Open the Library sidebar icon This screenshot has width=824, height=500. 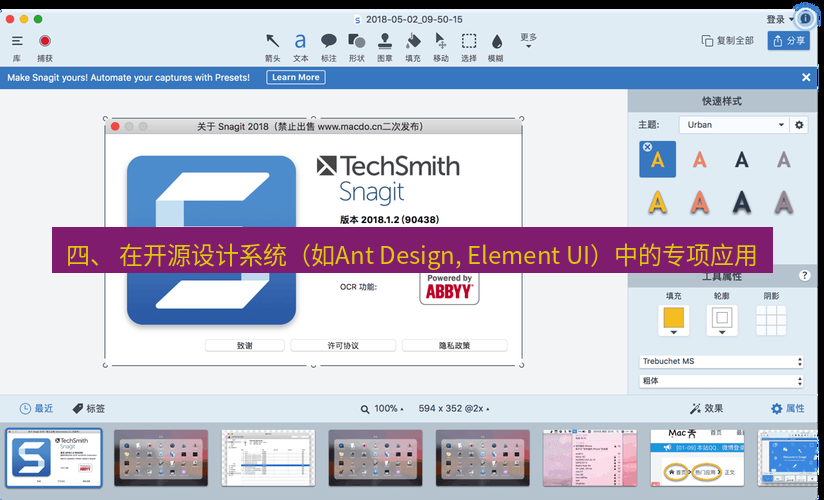click(17, 41)
